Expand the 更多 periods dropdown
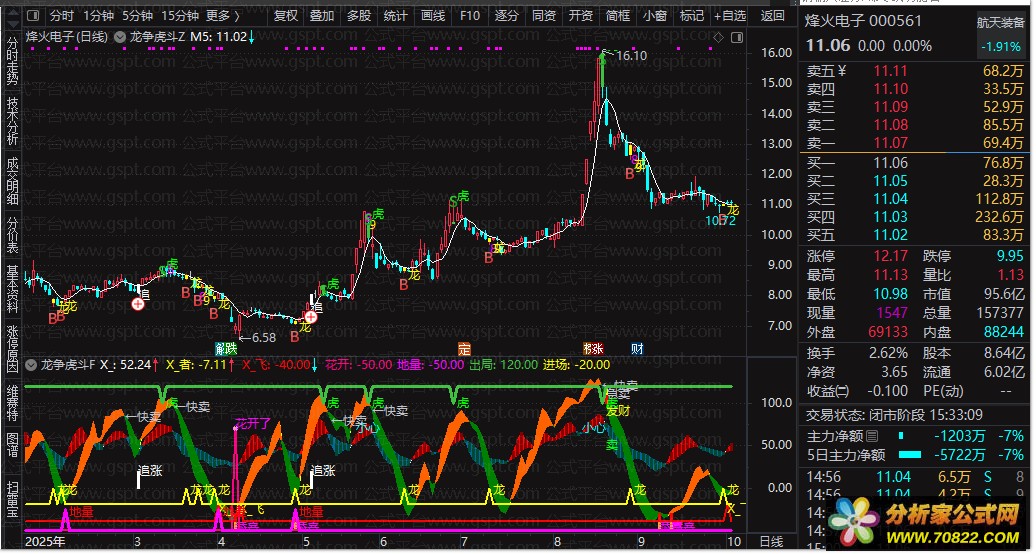This screenshot has width=1036, height=554. [x=223, y=15]
